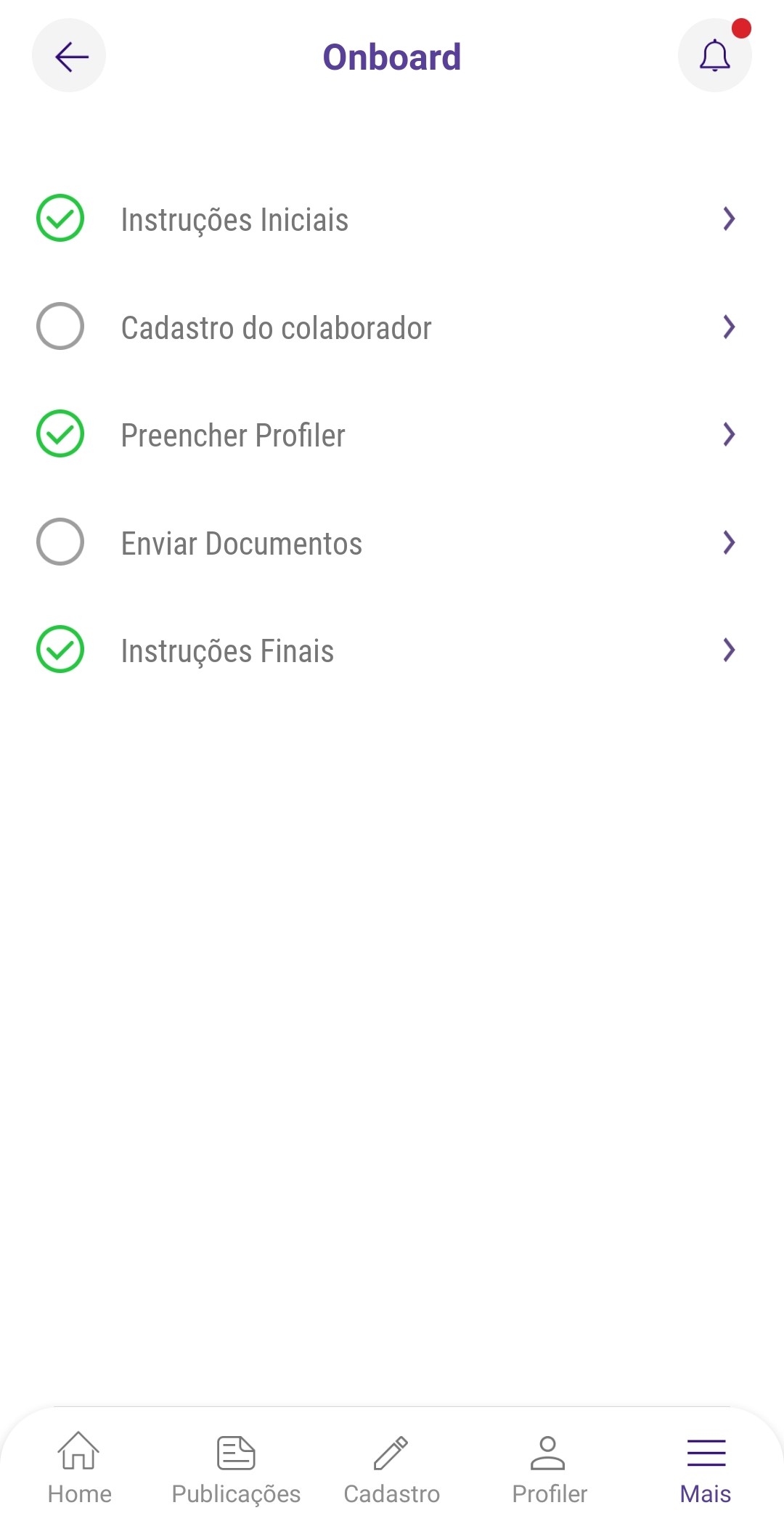Image resolution: width=784 pixels, height=1521 pixels.
Task: Click the green check beside Instruções Iniciais
Action: tap(60, 218)
